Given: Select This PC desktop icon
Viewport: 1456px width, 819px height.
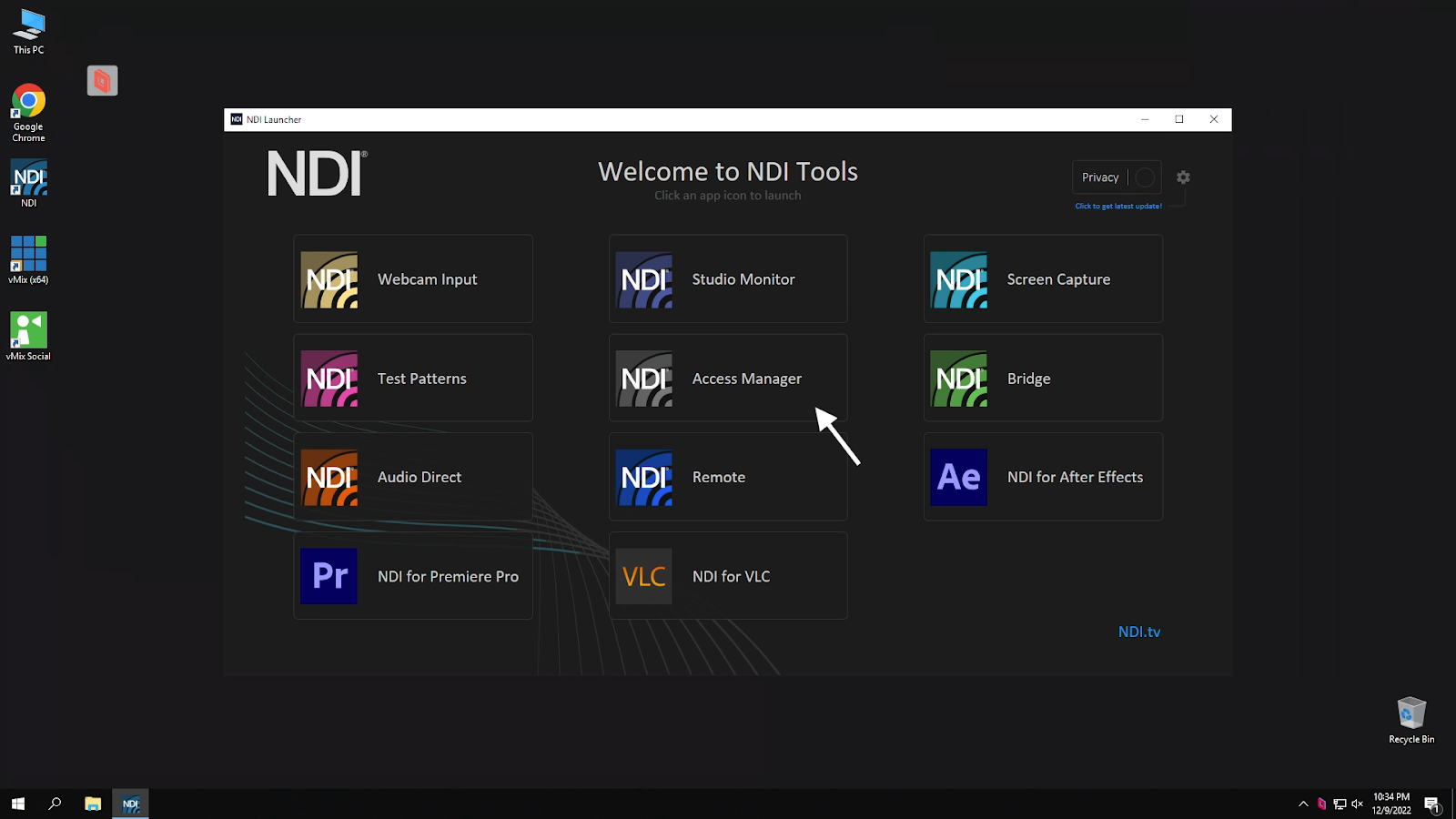Looking at the screenshot, I should pos(28,32).
